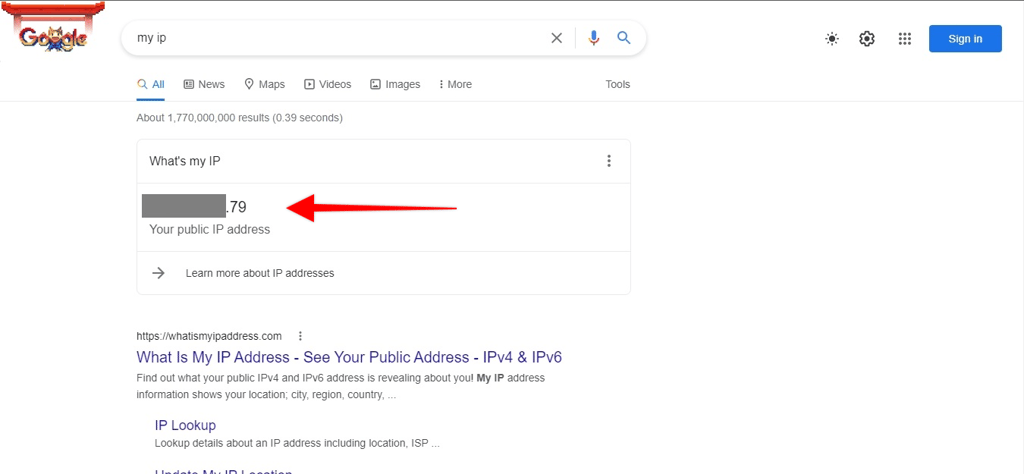
Task: Expand the More search filters menu
Action: click(x=455, y=84)
